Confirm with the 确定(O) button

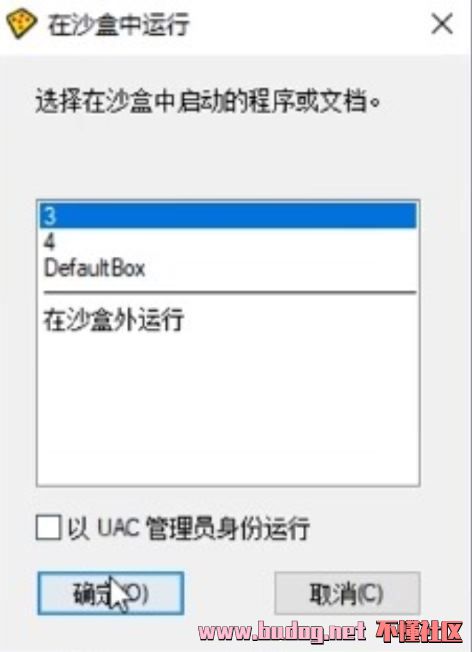click(x=111, y=593)
